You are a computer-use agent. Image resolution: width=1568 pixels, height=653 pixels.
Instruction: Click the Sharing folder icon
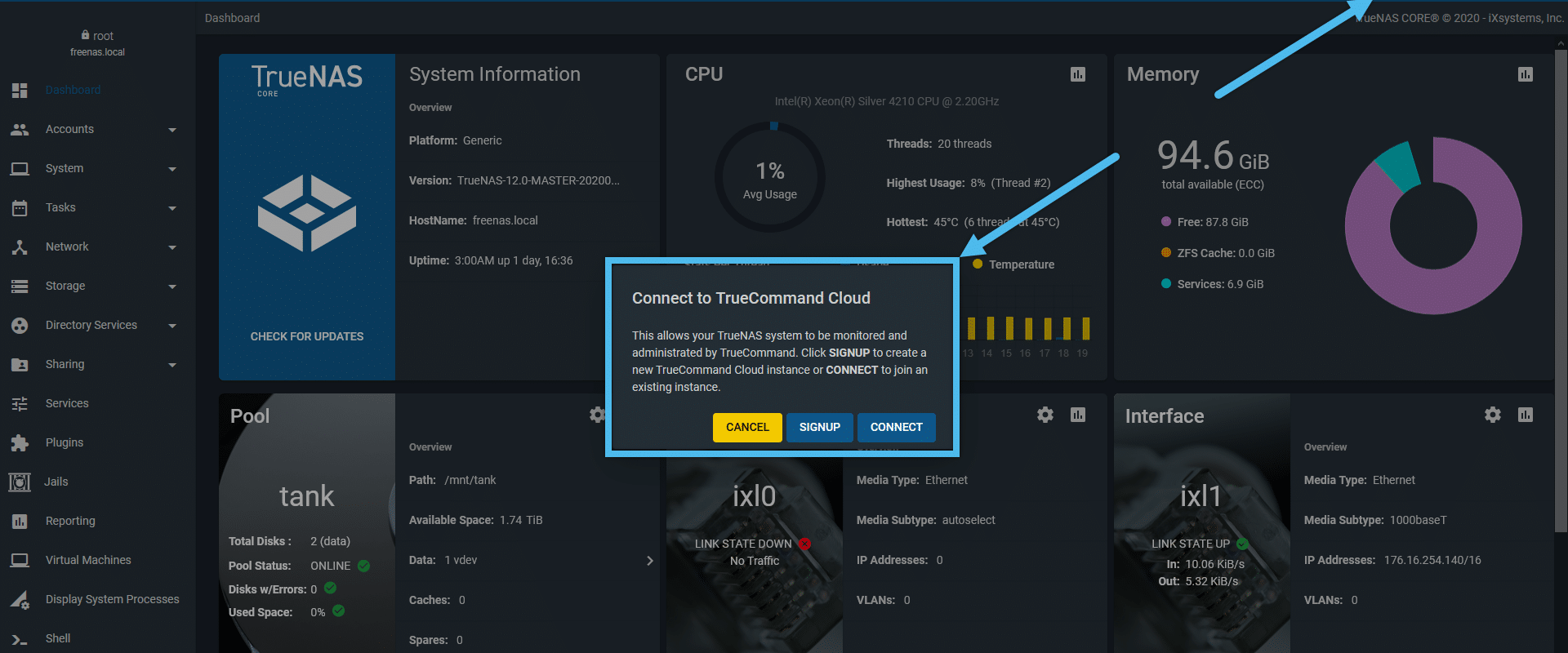tap(20, 364)
